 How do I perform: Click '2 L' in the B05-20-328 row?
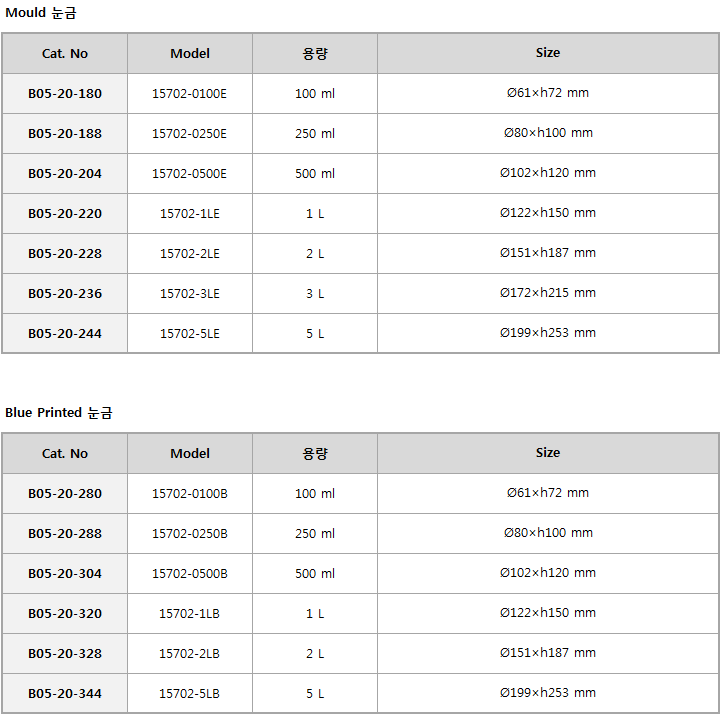point(315,654)
